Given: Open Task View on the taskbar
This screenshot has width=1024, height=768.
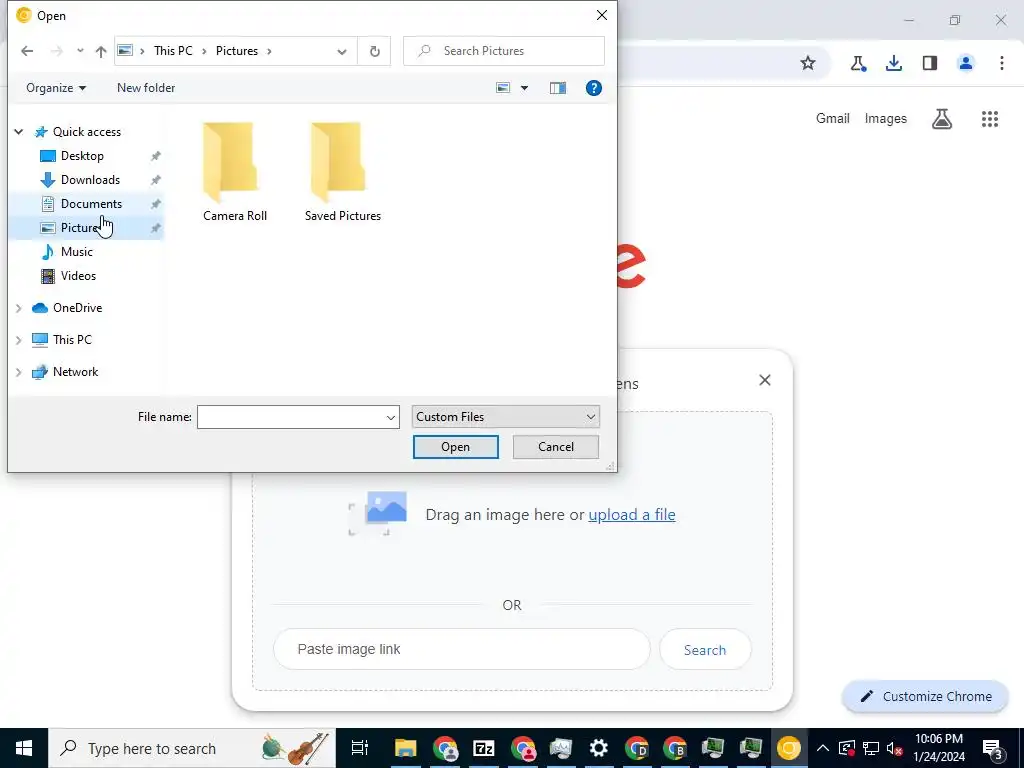Looking at the screenshot, I should (x=360, y=748).
